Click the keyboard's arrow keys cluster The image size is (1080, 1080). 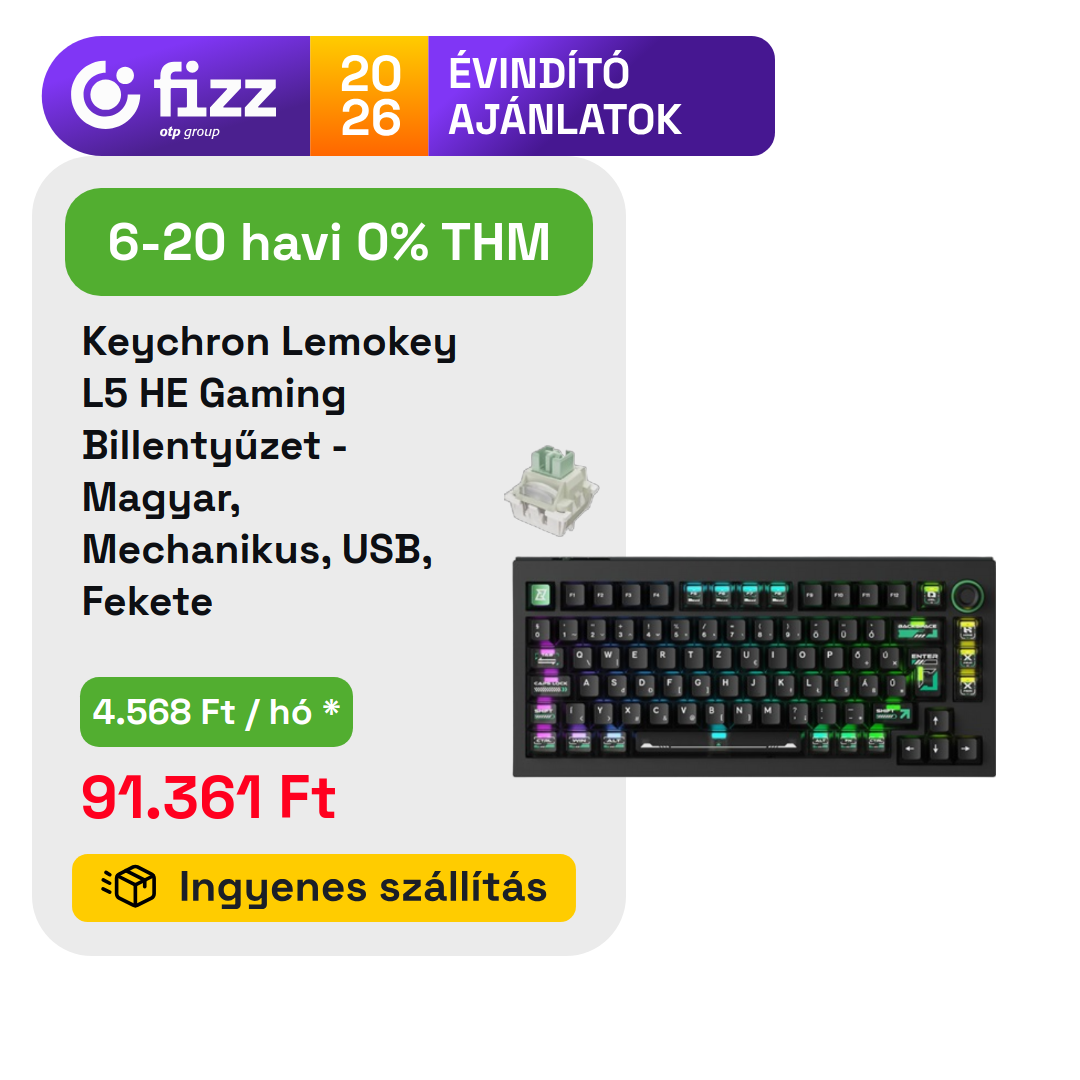tap(937, 738)
